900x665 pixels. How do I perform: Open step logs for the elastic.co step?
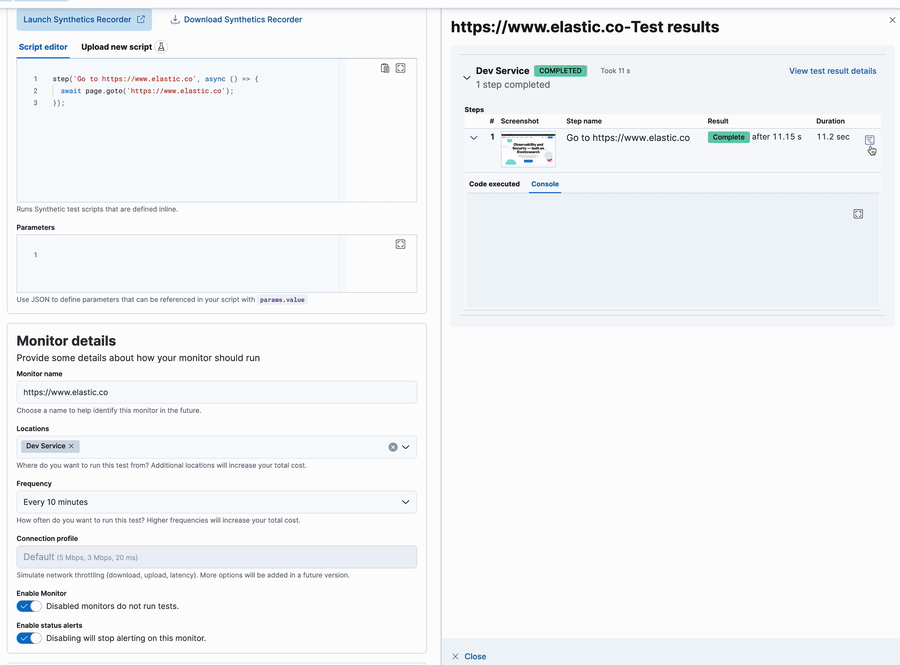869,140
